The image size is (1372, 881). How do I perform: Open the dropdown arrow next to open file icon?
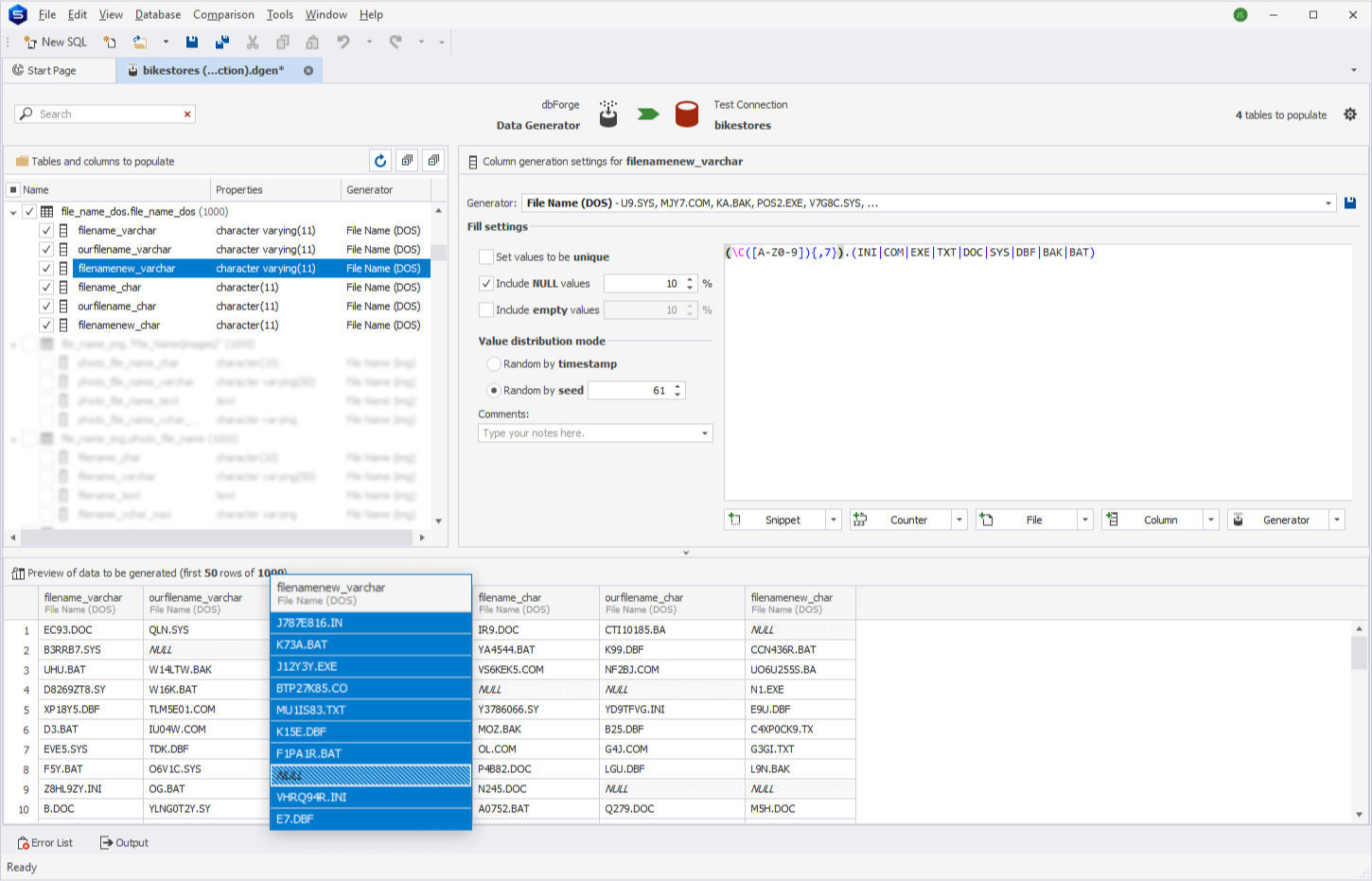pos(166,42)
